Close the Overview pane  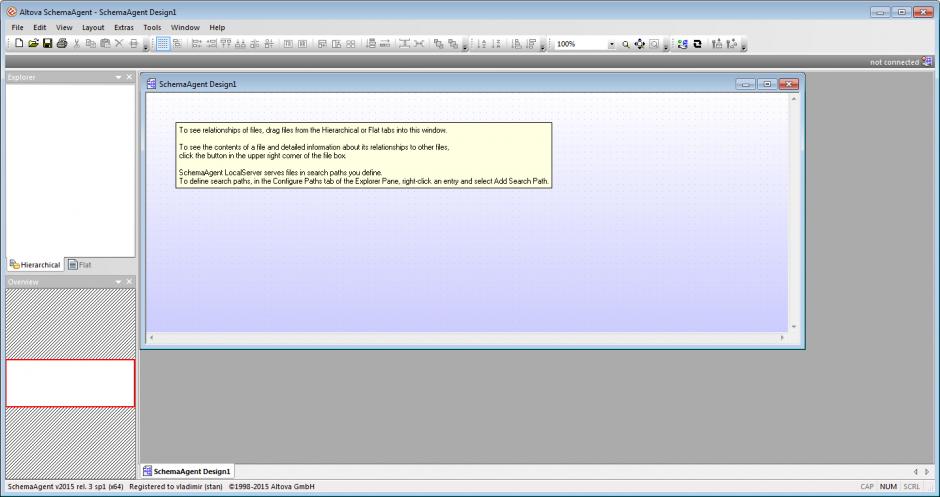[x=129, y=282]
